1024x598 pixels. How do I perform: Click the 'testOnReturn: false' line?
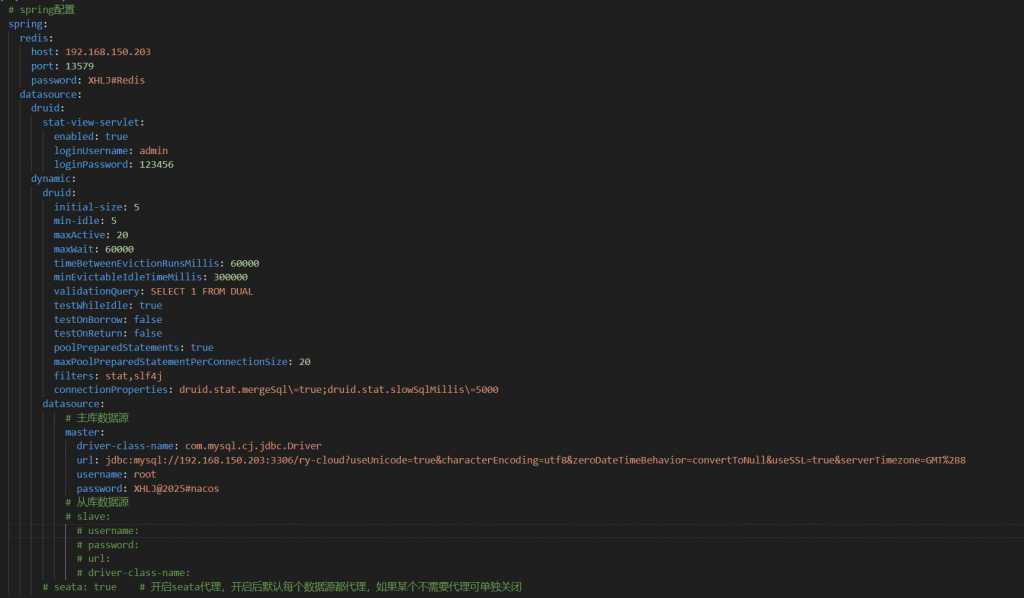click(x=108, y=333)
